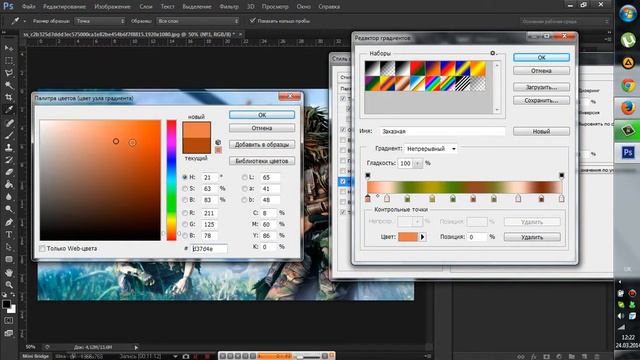Image resolution: width=640 pixels, height=360 pixels.
Task: Open the 'Редактирование' menu
Action: coord(64,7)
